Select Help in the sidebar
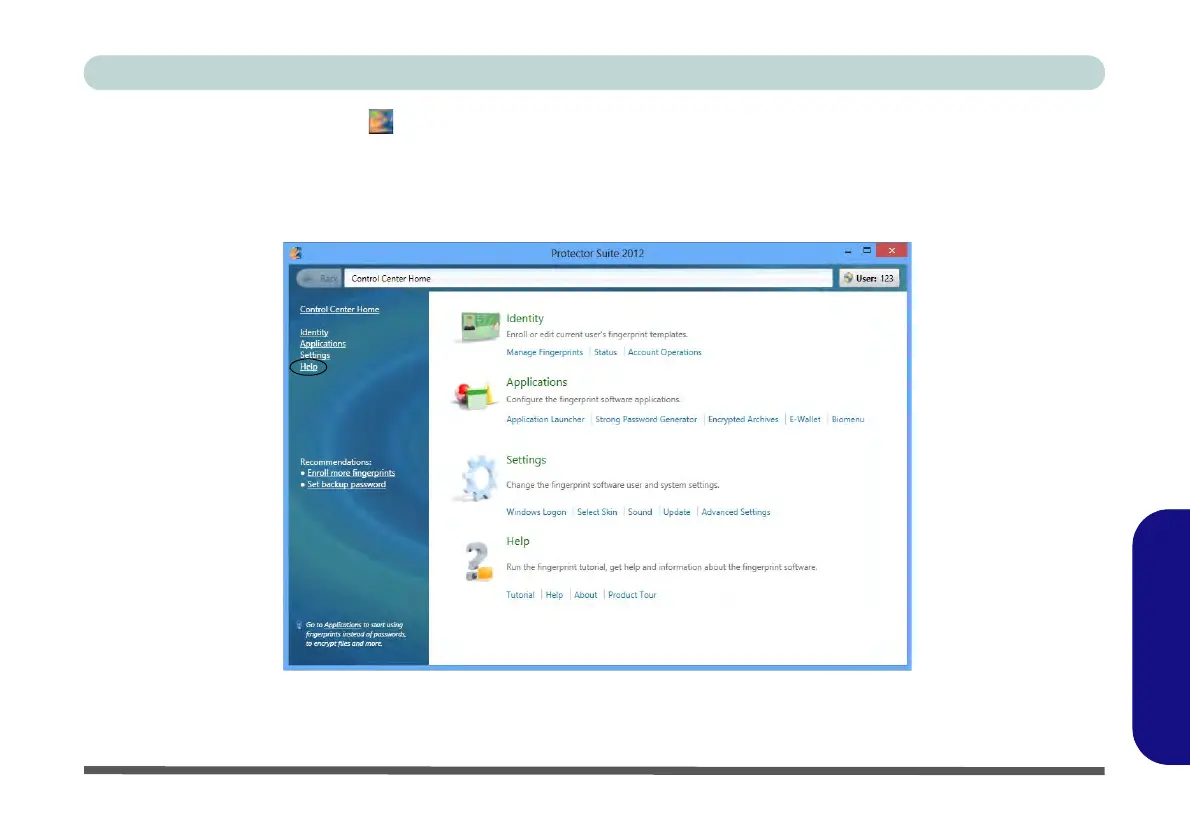 tap(308, 367)
